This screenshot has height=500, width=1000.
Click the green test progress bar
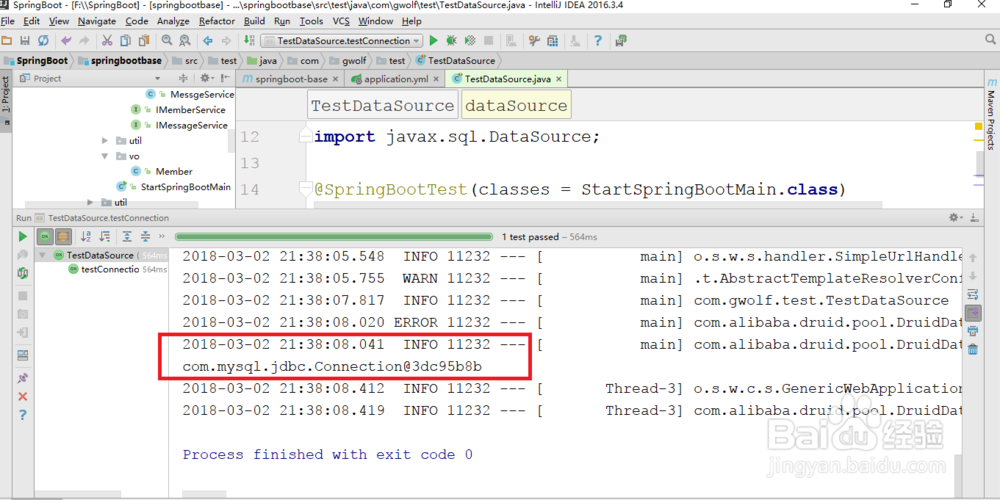(334, 237)
